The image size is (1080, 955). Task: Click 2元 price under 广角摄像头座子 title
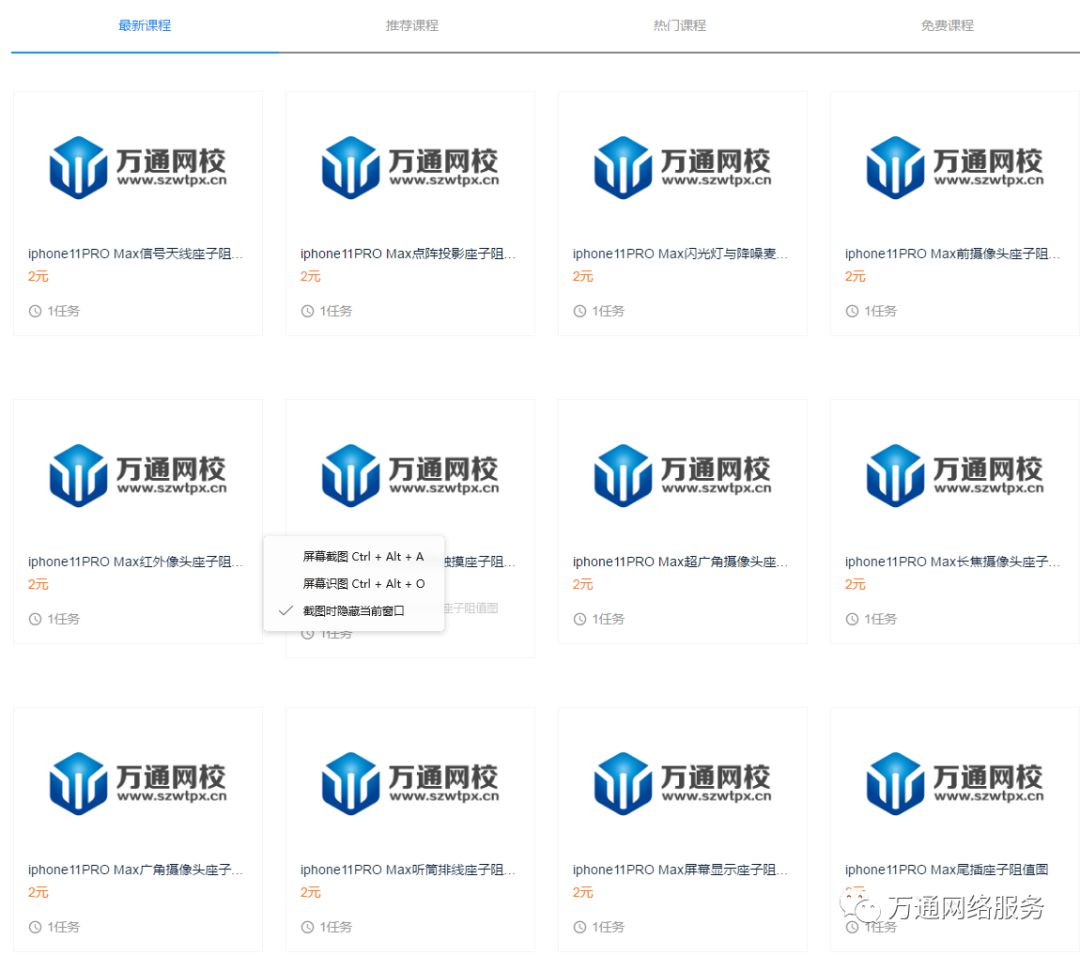tap(38, 892)
